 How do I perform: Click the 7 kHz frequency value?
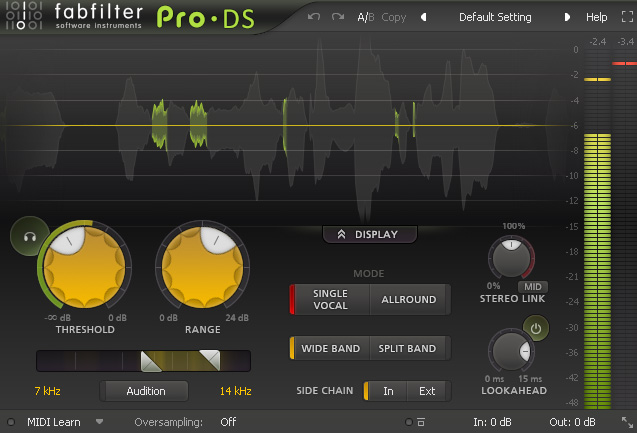[48, 391]
